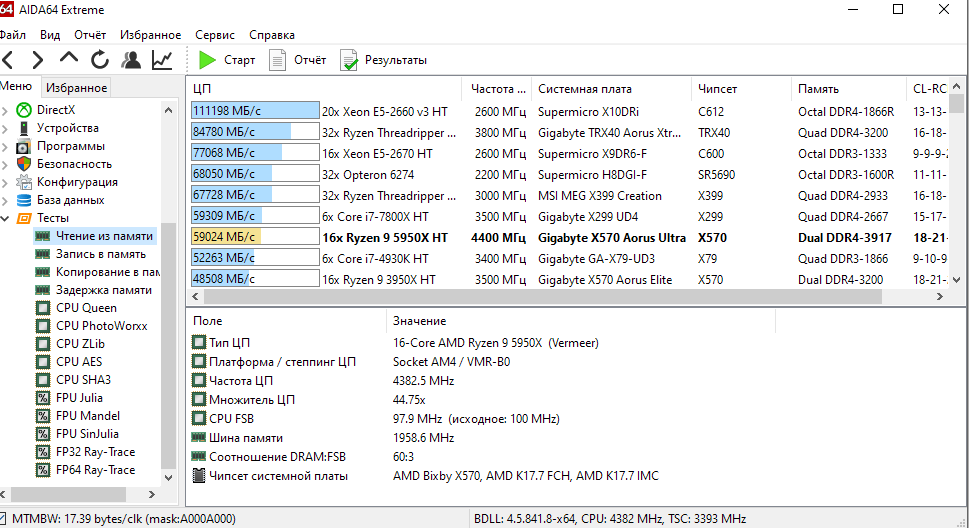Collapse the Тесты tree node
This screenshot has height=528, width=969.
5,218
